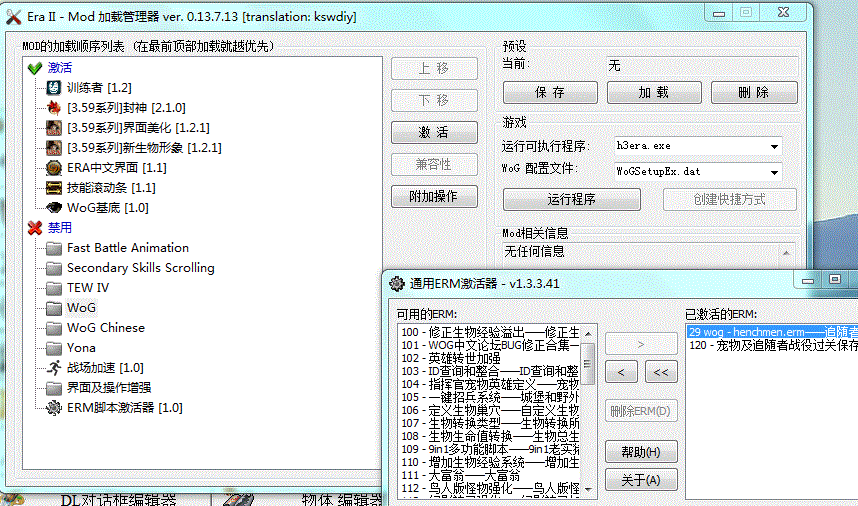858x506 pixels.
Task: Click the WoG folder icon in disabled list
Action: click(54, 308)
